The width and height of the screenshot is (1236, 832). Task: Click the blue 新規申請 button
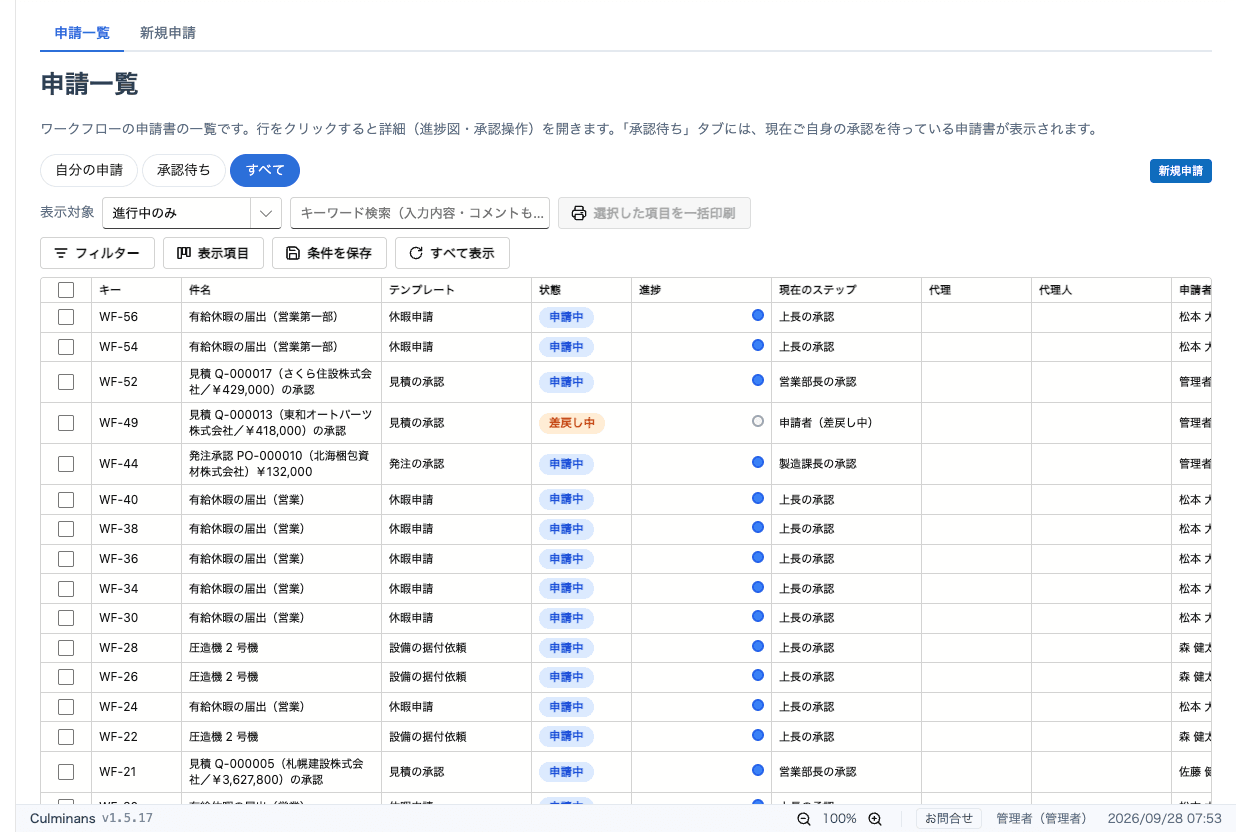[1181, 171]
